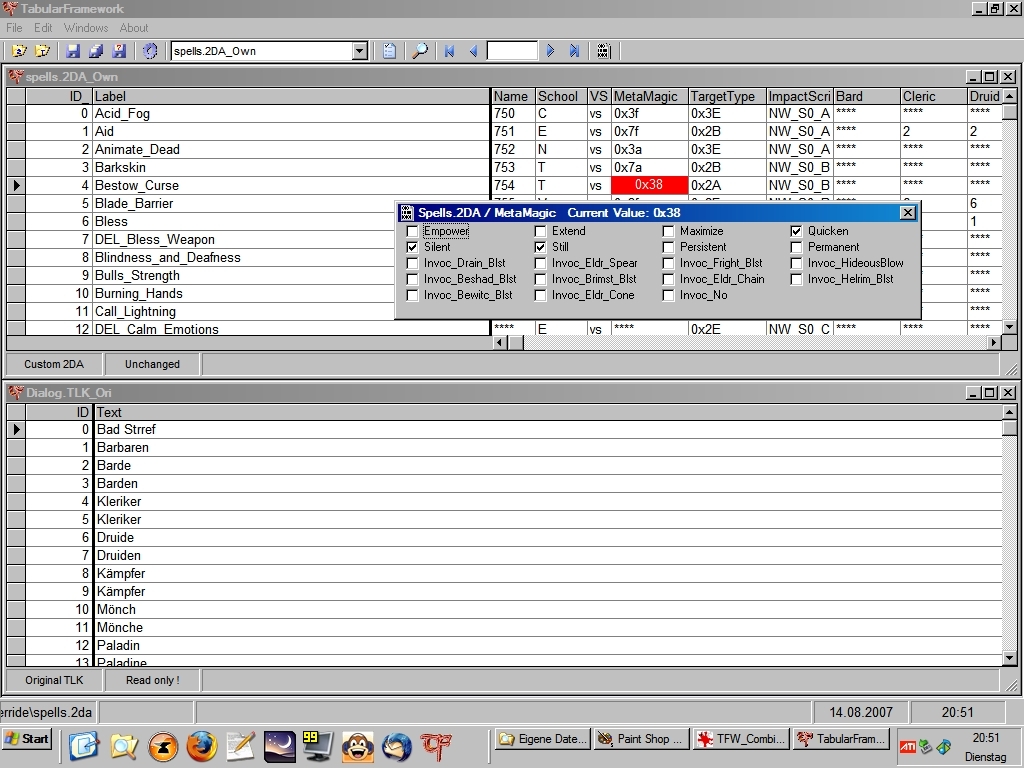The image size is (1024, 768).
Task: Click the single-disk save icon in toolbar
Action: coord(73,51)
